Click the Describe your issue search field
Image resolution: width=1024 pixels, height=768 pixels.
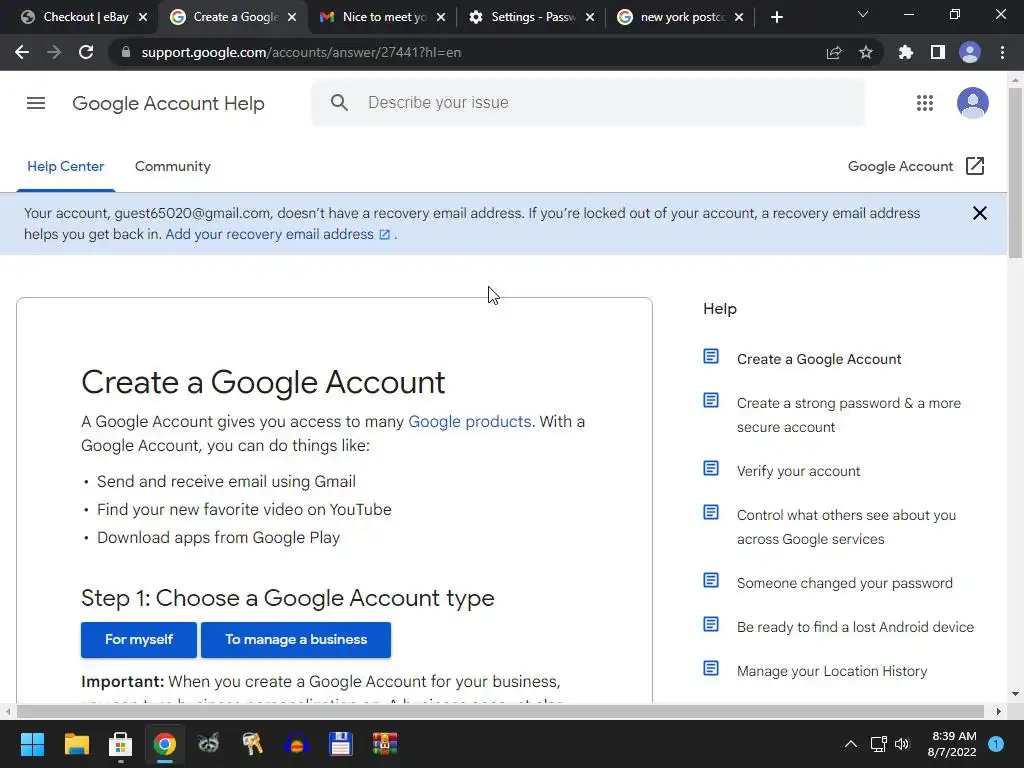588,103
